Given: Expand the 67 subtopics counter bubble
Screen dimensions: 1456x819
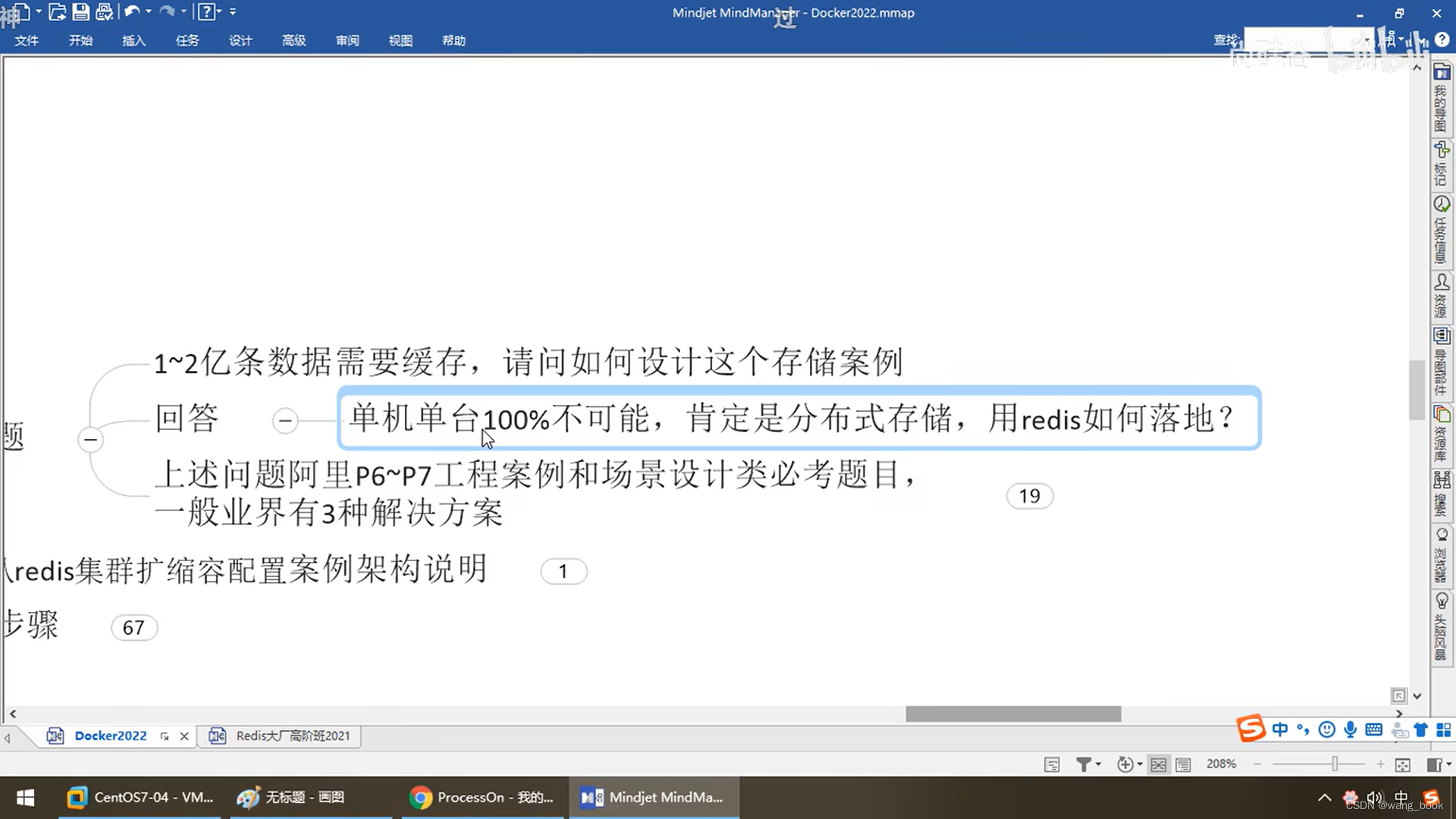Looking at the screenshot, I should (133, 628).
